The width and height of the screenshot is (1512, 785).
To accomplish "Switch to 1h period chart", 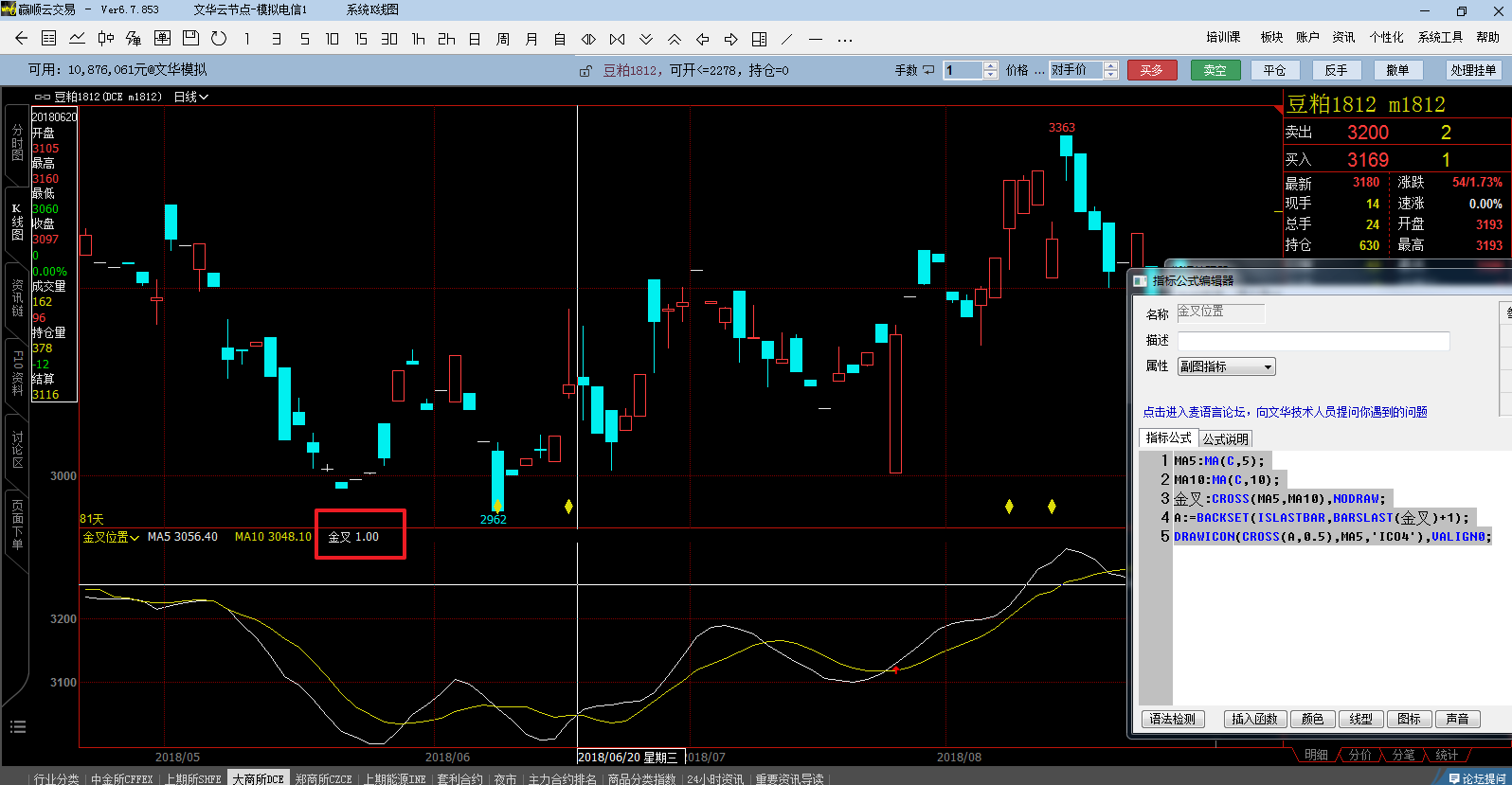I will 418,39.
